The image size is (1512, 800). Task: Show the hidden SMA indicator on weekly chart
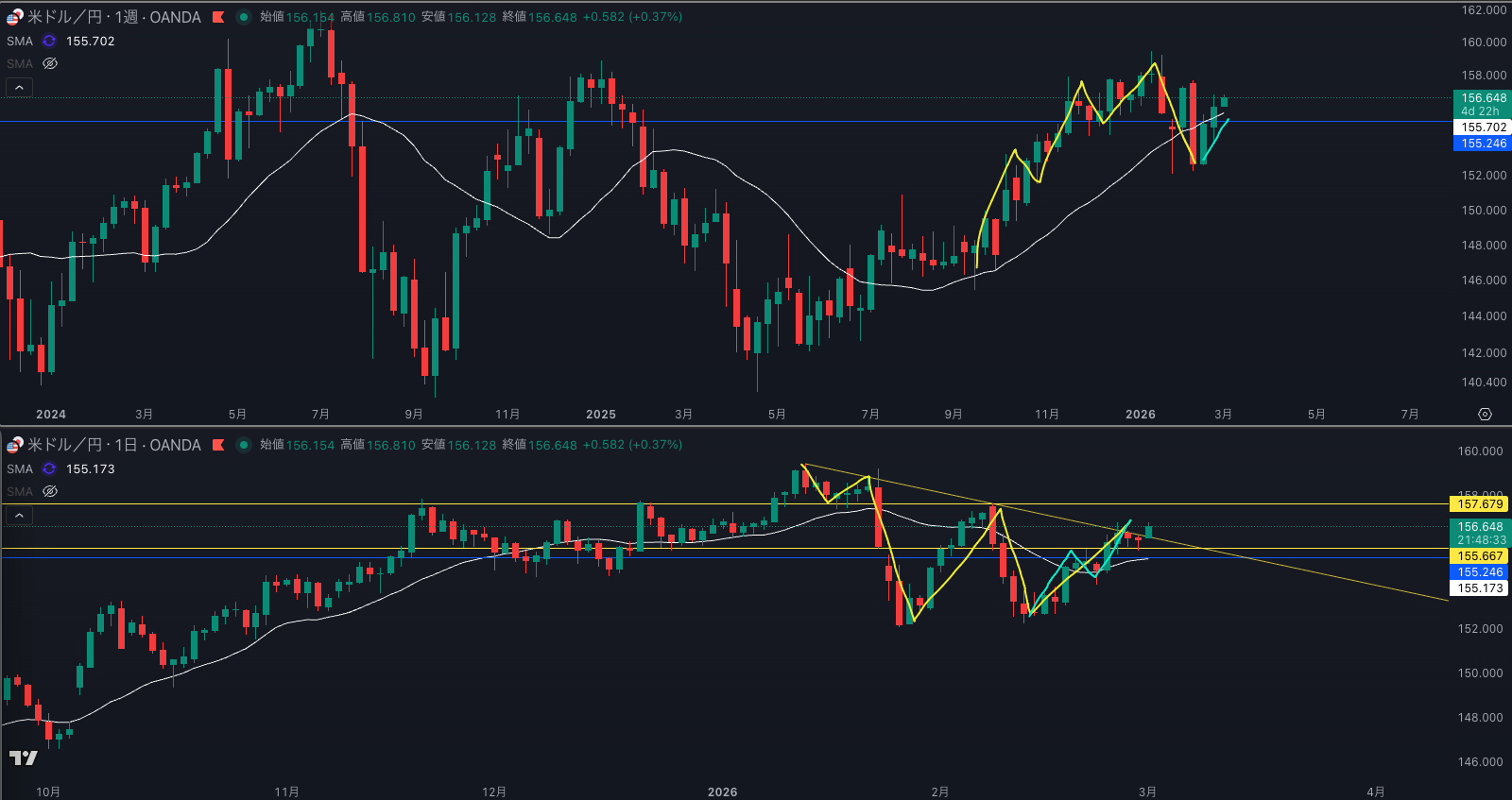click(x=50, y=64)
